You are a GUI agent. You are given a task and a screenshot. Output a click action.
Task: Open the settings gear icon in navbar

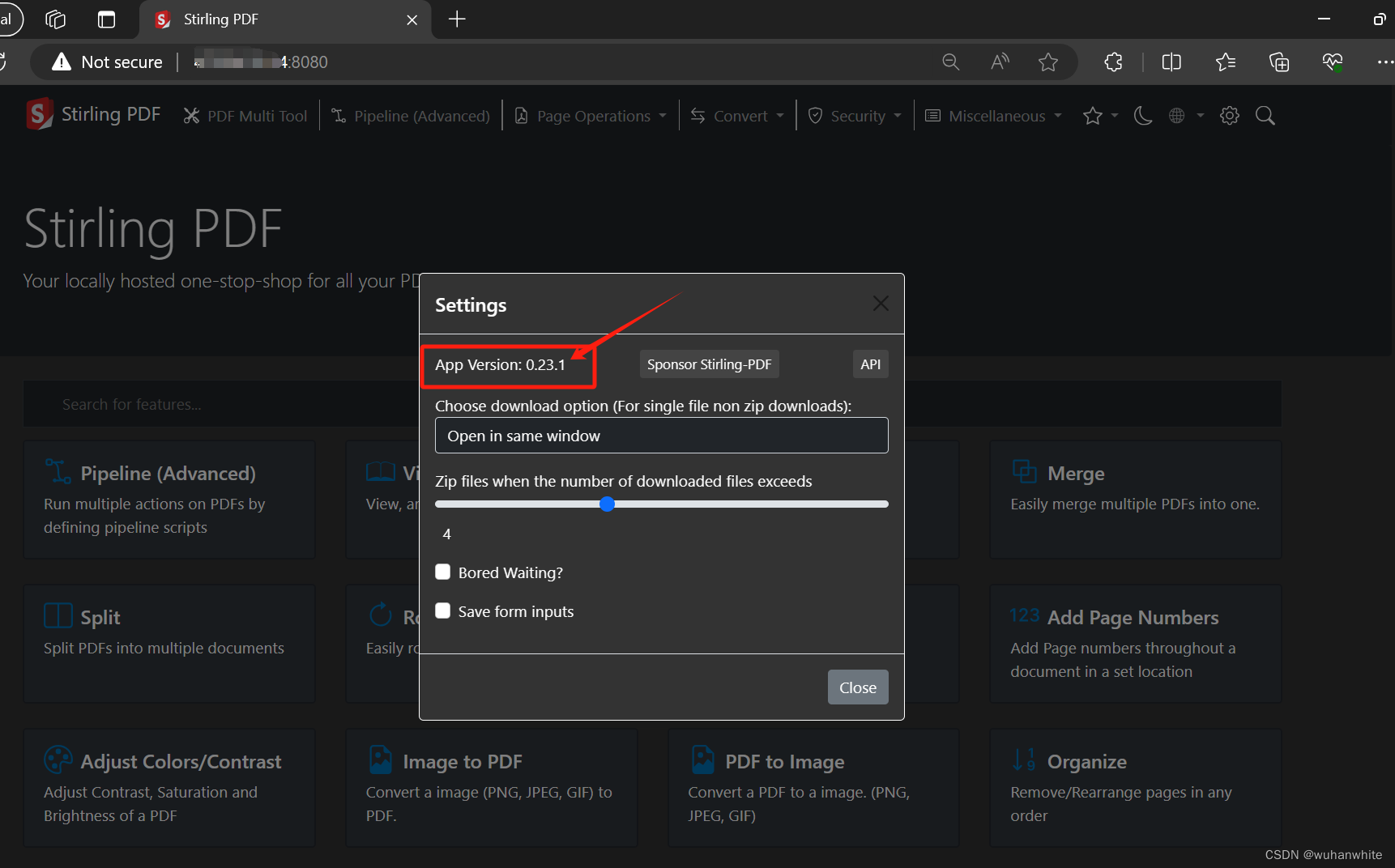(1230, 116)
